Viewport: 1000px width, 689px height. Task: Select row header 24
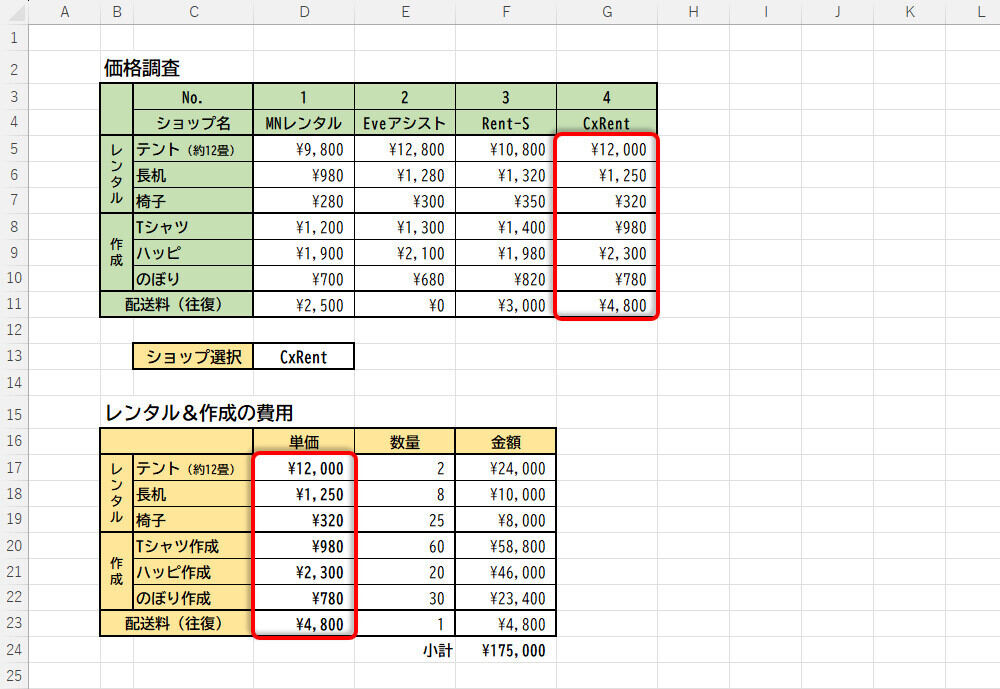(x=14, y=649)
